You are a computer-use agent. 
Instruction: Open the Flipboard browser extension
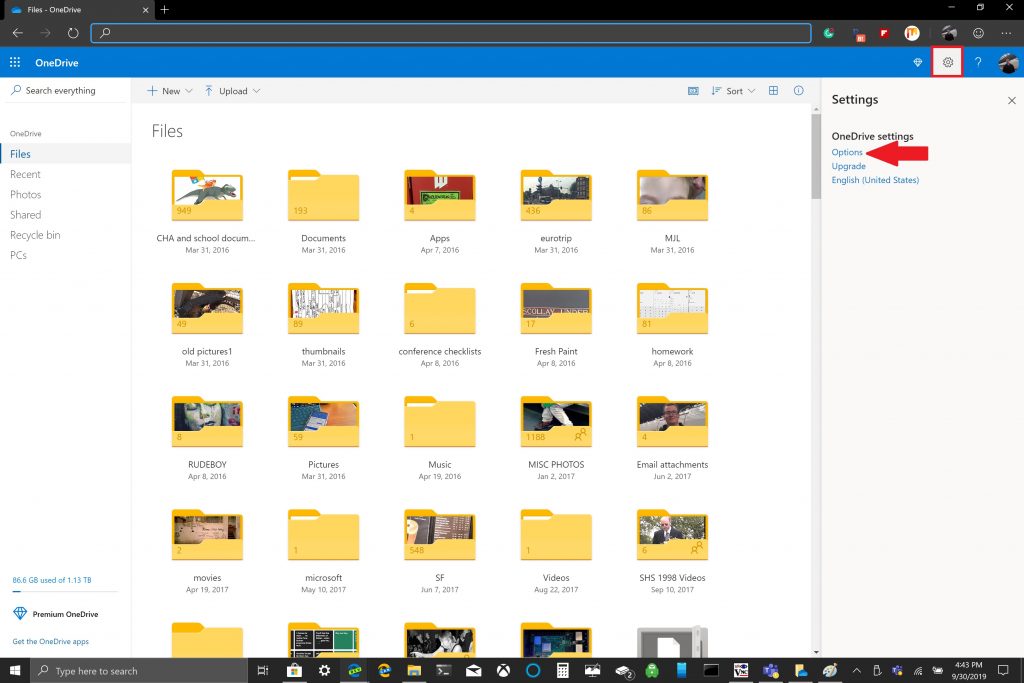tap(884, 33)
